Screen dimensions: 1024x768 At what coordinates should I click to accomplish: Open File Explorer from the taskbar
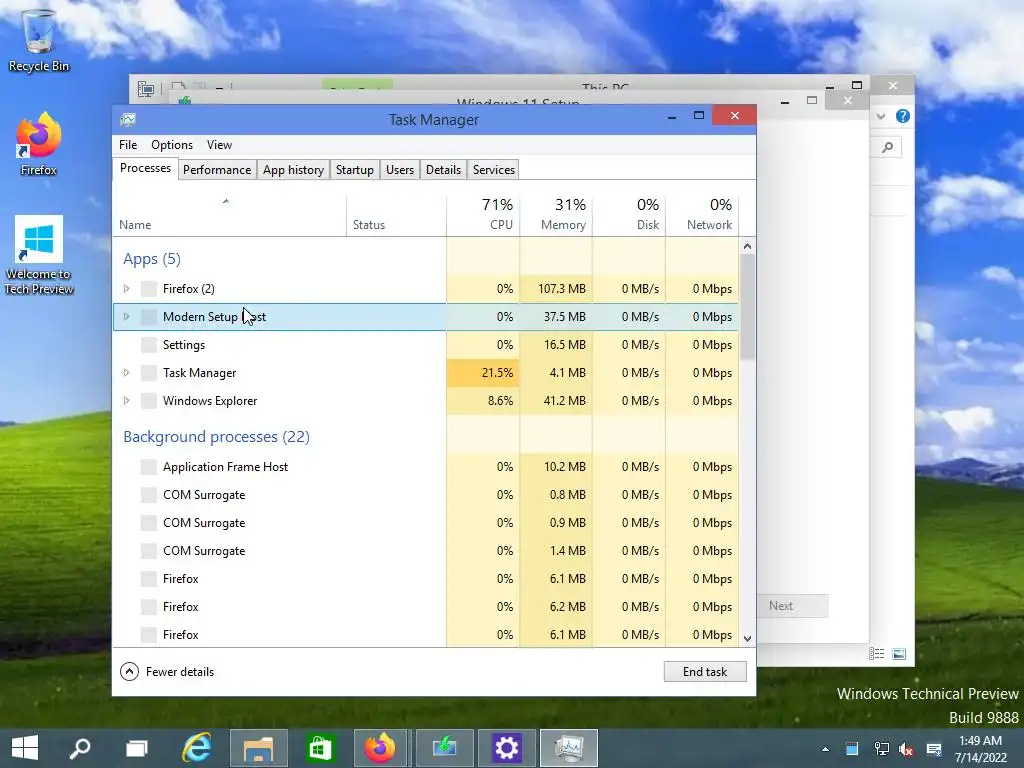click(x=259, y=748)
